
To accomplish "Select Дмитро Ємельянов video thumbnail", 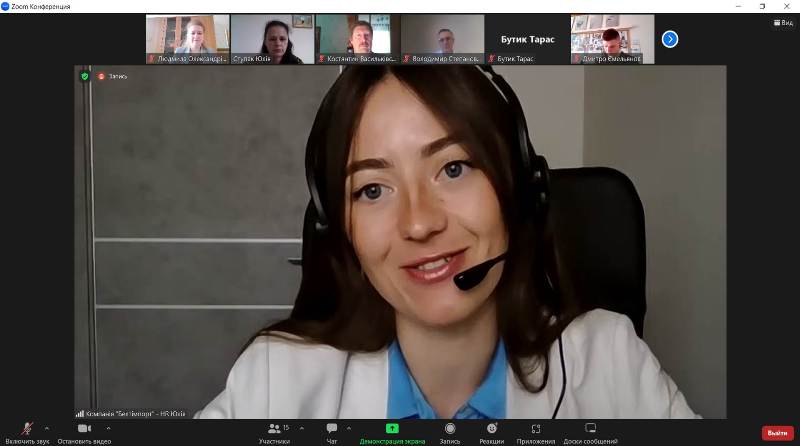I will pyautogui.click(x=612, y=39).
